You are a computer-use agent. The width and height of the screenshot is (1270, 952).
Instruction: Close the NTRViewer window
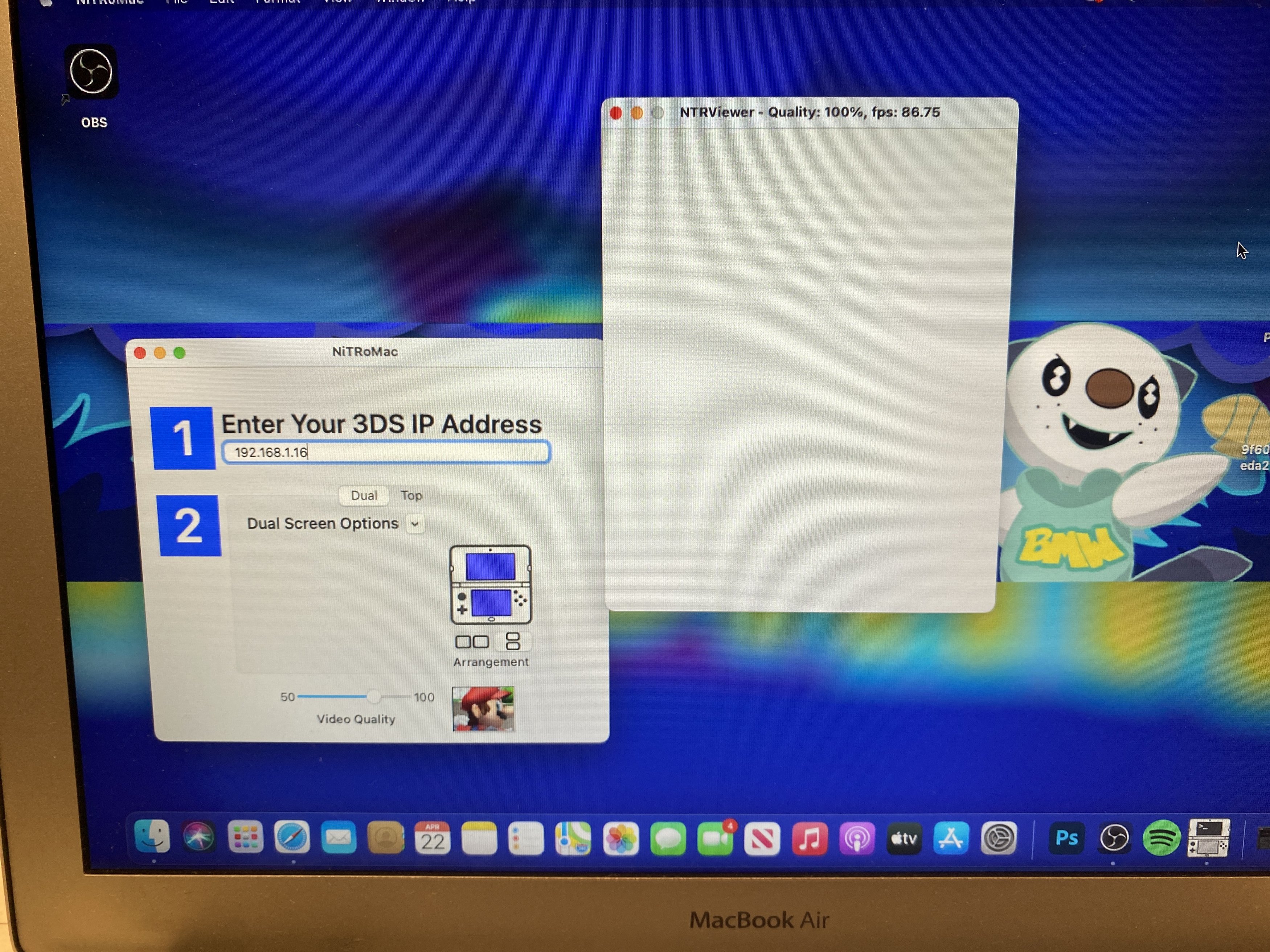tap(616, 113)
